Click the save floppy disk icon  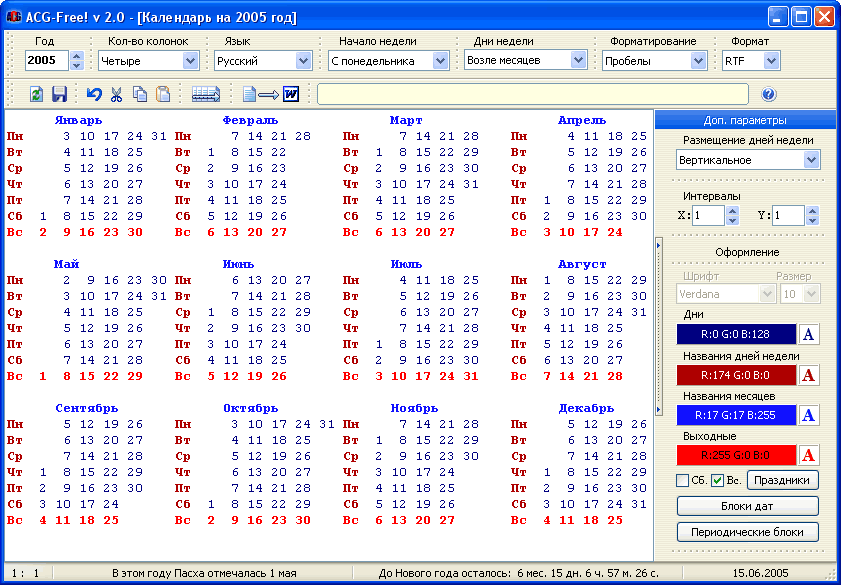click(59, 94)
